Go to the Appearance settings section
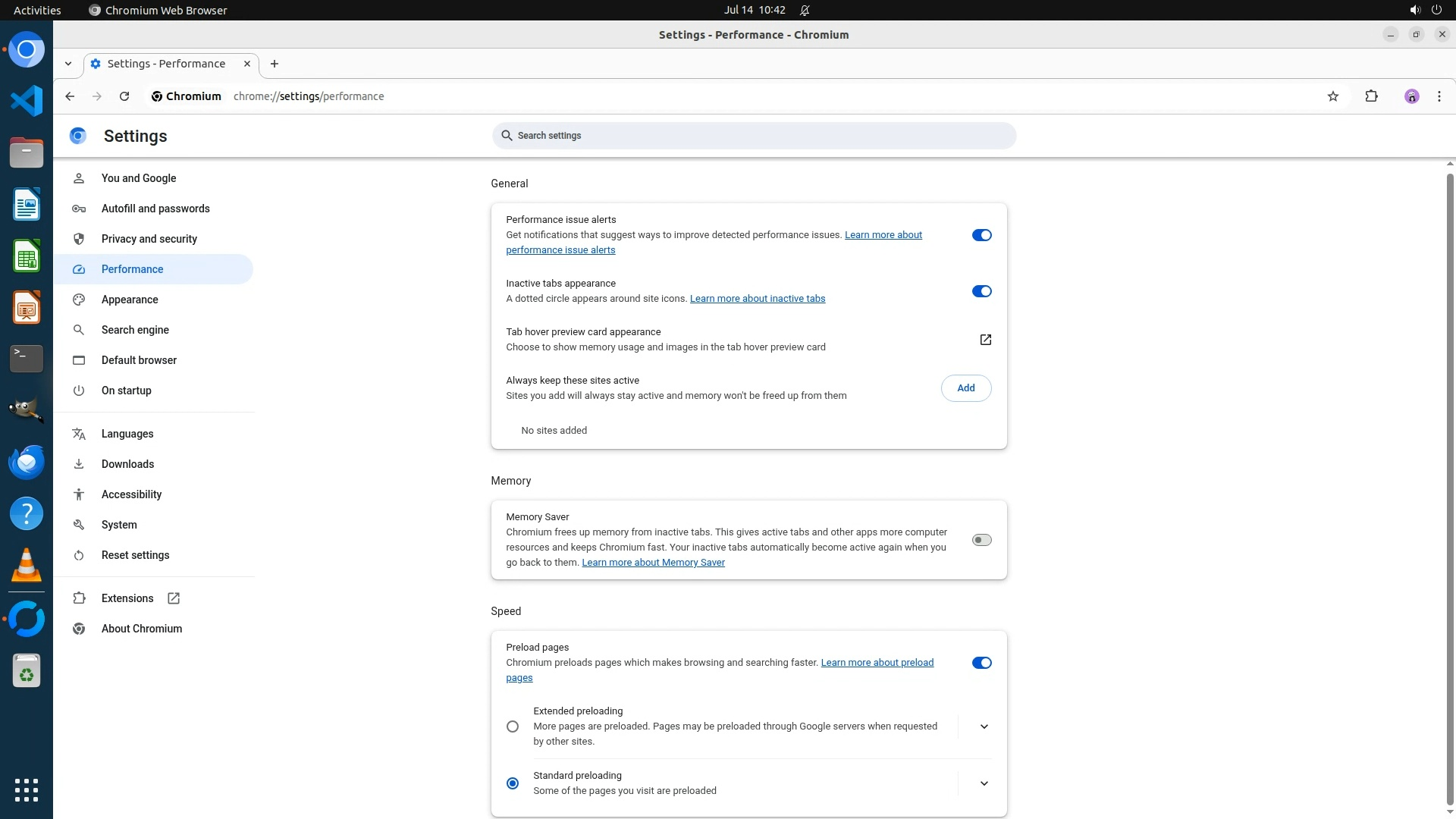1456x819 pixels. click(130, 300)
